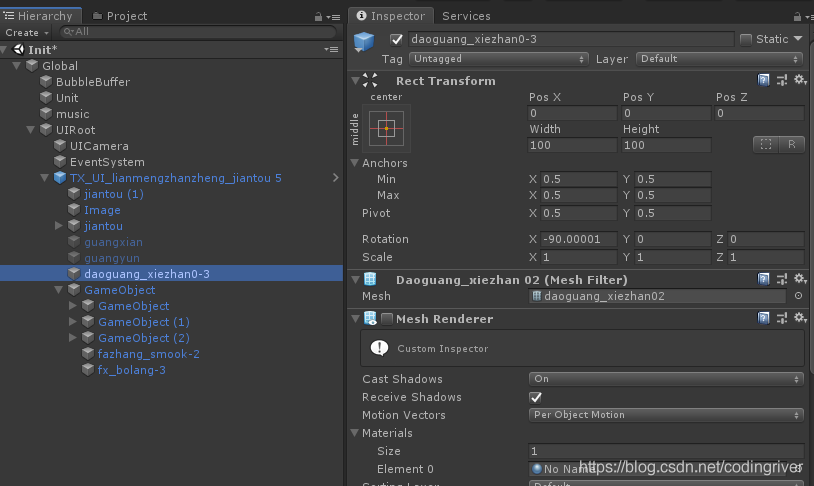Click the mesh object picker circle
Viewport: 814px width, 486px height.
798,296
